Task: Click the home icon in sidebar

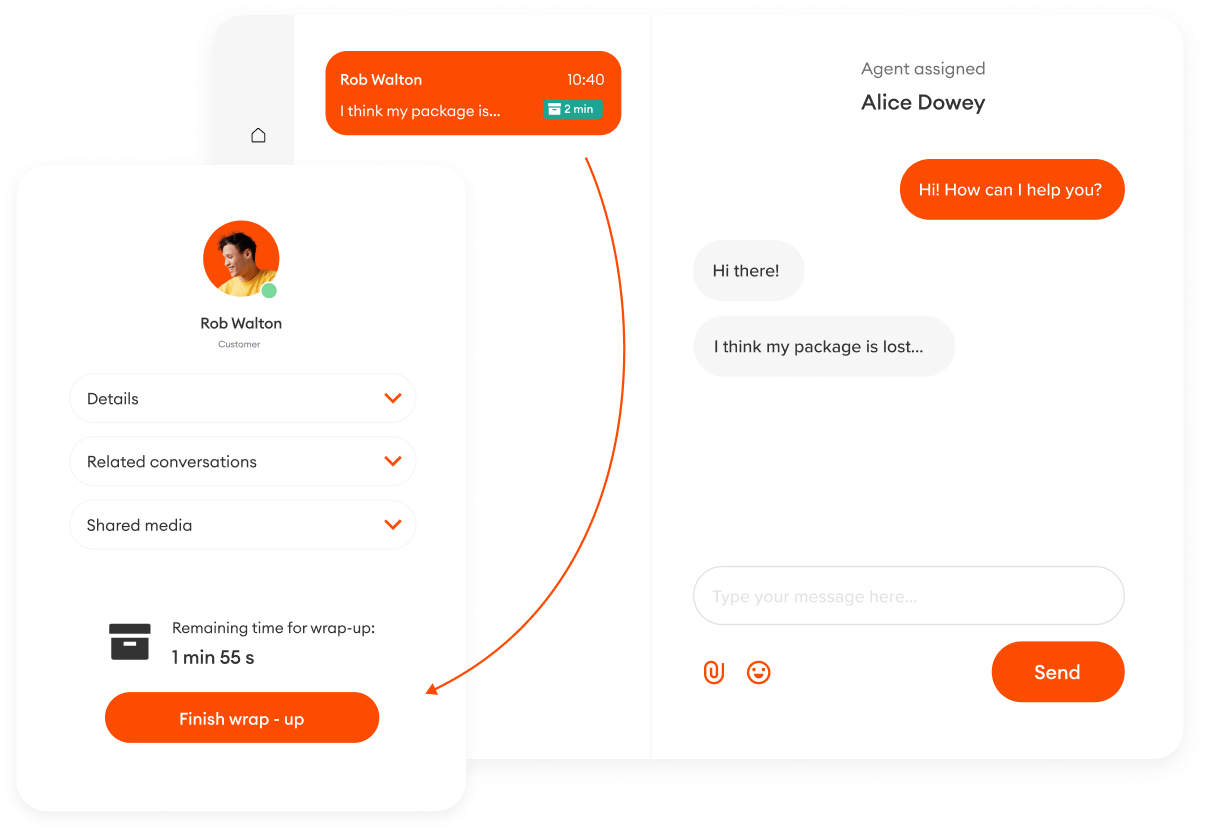Action: pyautogui.click(x=258, y=135)
